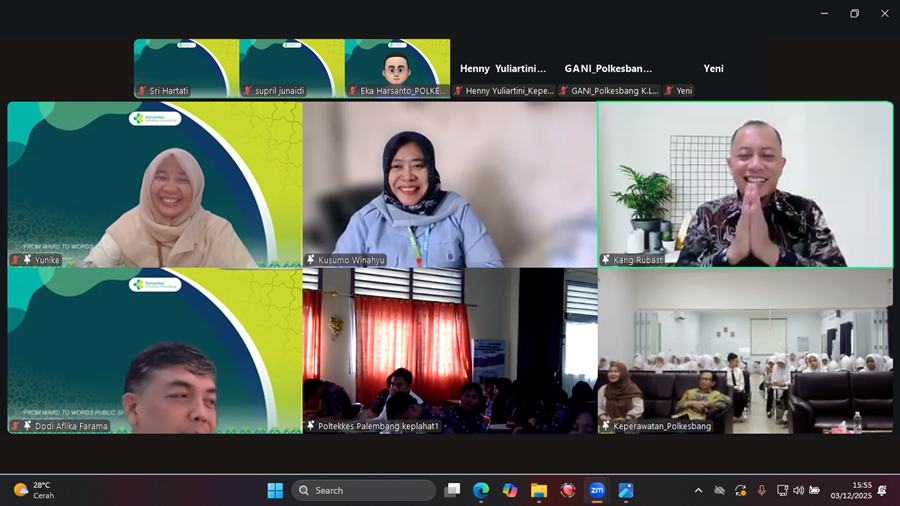The width and height of the screenshot is (900, 506).
Task: Open File Explorer from the taskbar
Action: (539, 490)
